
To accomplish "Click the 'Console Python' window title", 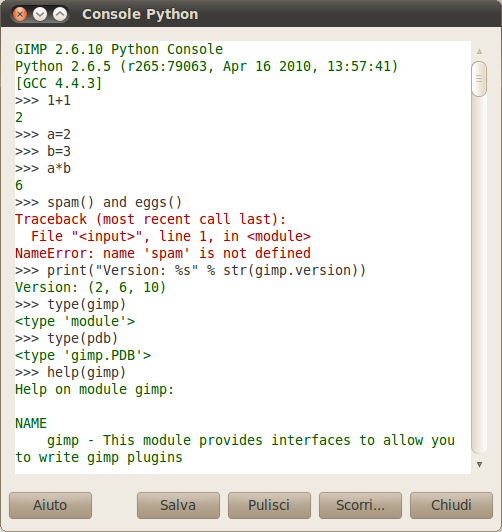I will (140, 14).
